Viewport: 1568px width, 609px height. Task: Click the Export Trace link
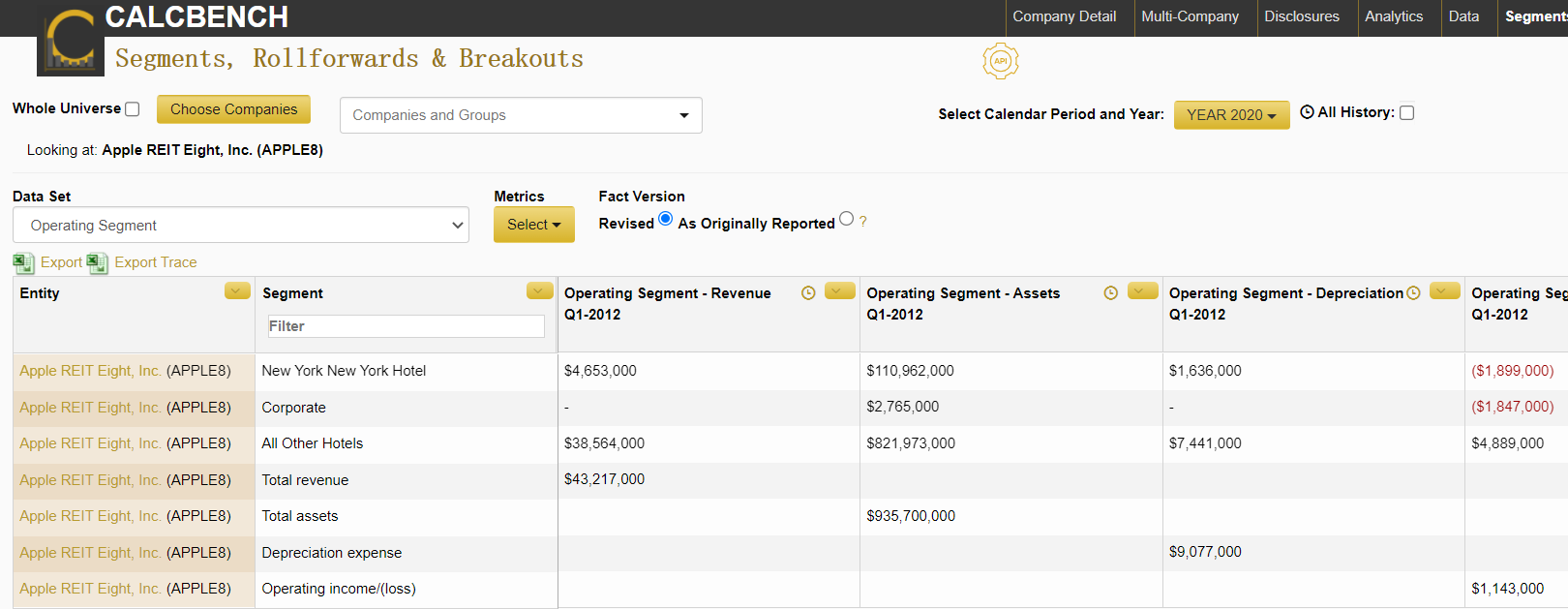click(x=155, y=262)
